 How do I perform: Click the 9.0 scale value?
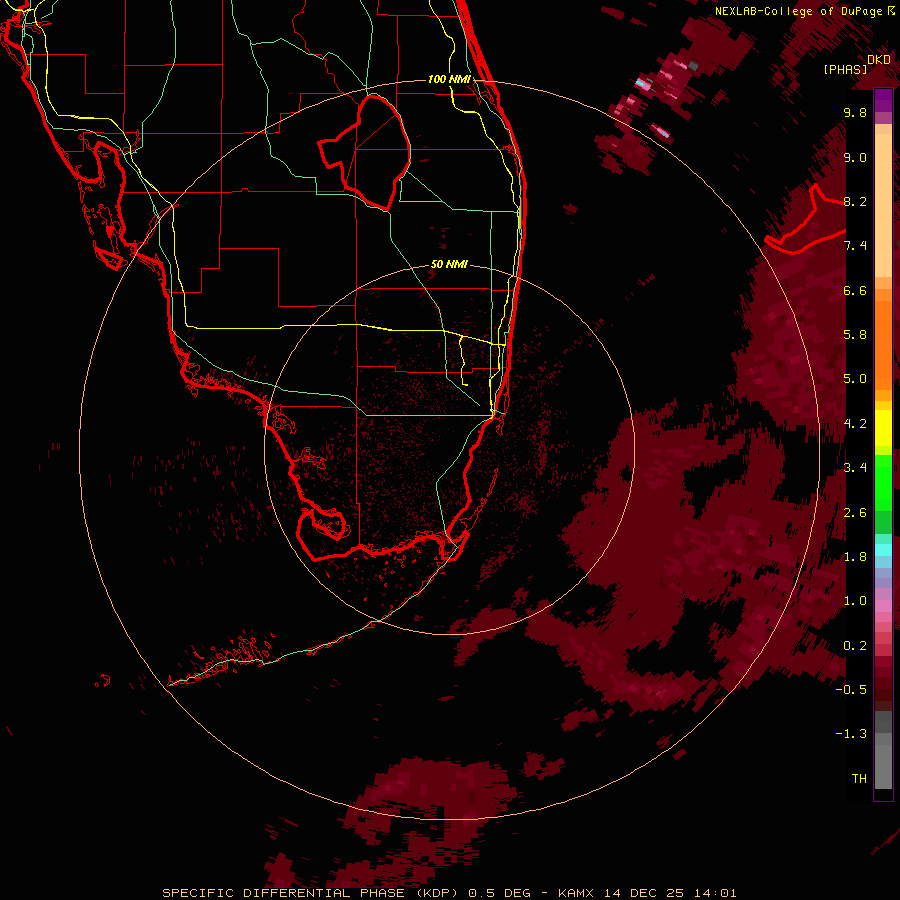(855, 157)
